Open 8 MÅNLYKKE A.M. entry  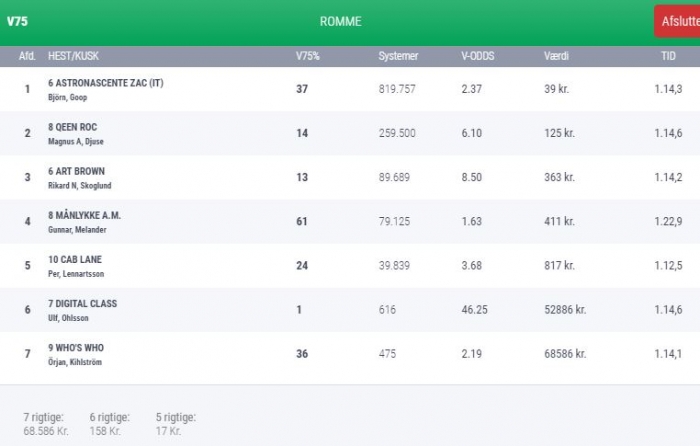tap(84, 215)
